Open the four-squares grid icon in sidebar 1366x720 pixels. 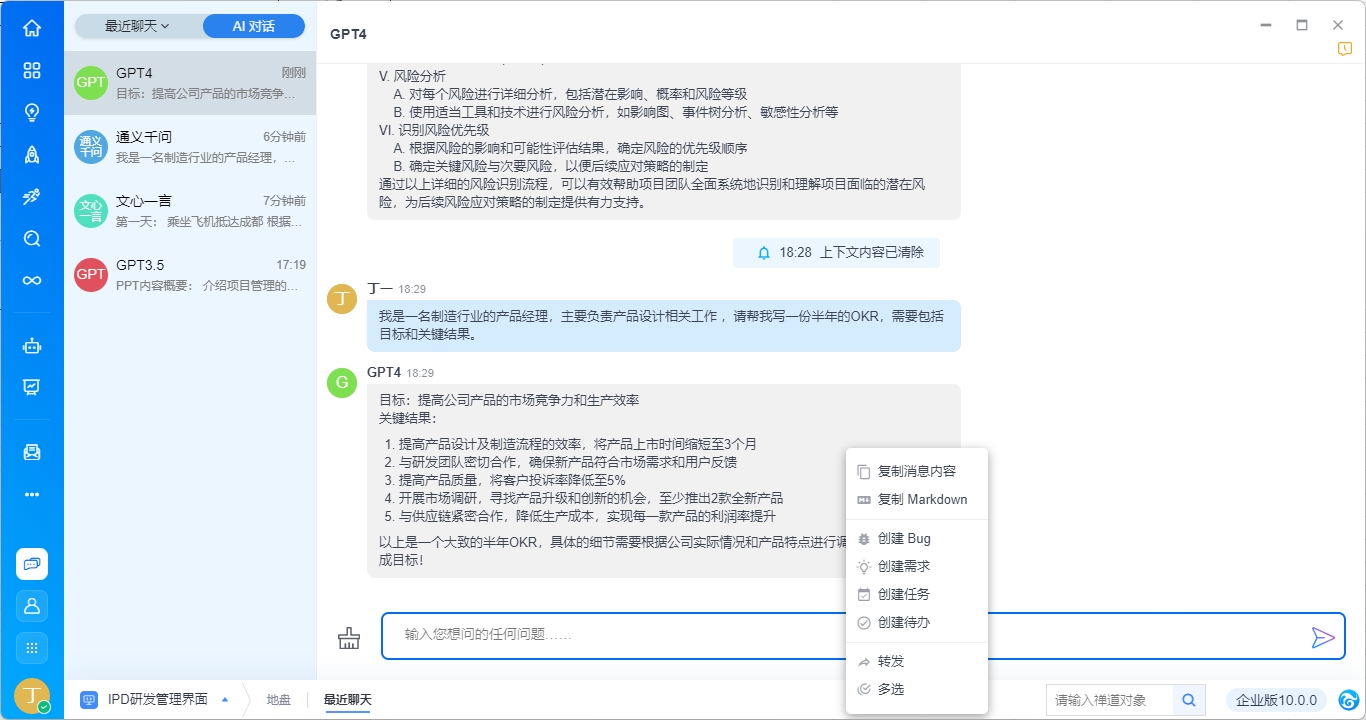point(32,70)
